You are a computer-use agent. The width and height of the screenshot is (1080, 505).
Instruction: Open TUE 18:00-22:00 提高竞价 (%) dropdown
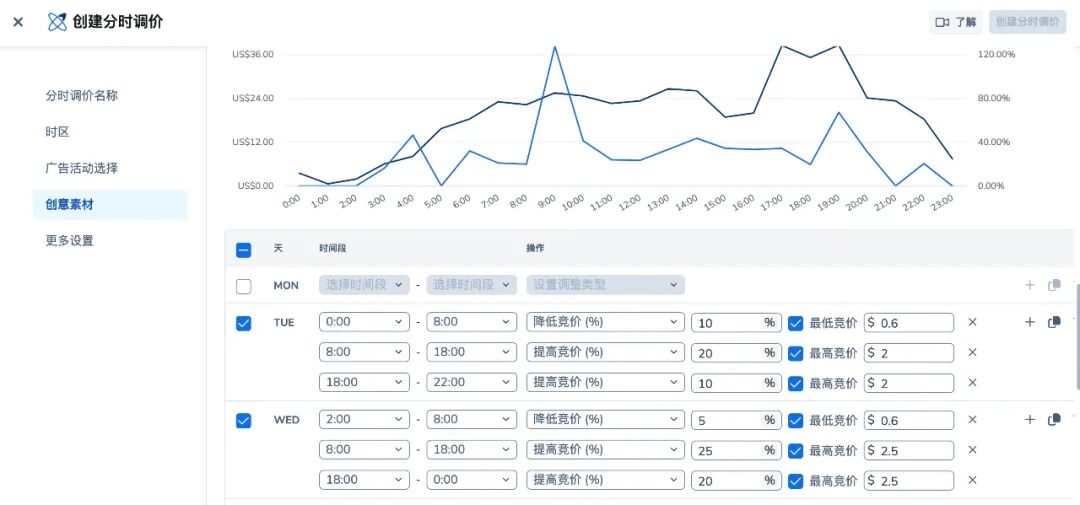coord(605,382)
